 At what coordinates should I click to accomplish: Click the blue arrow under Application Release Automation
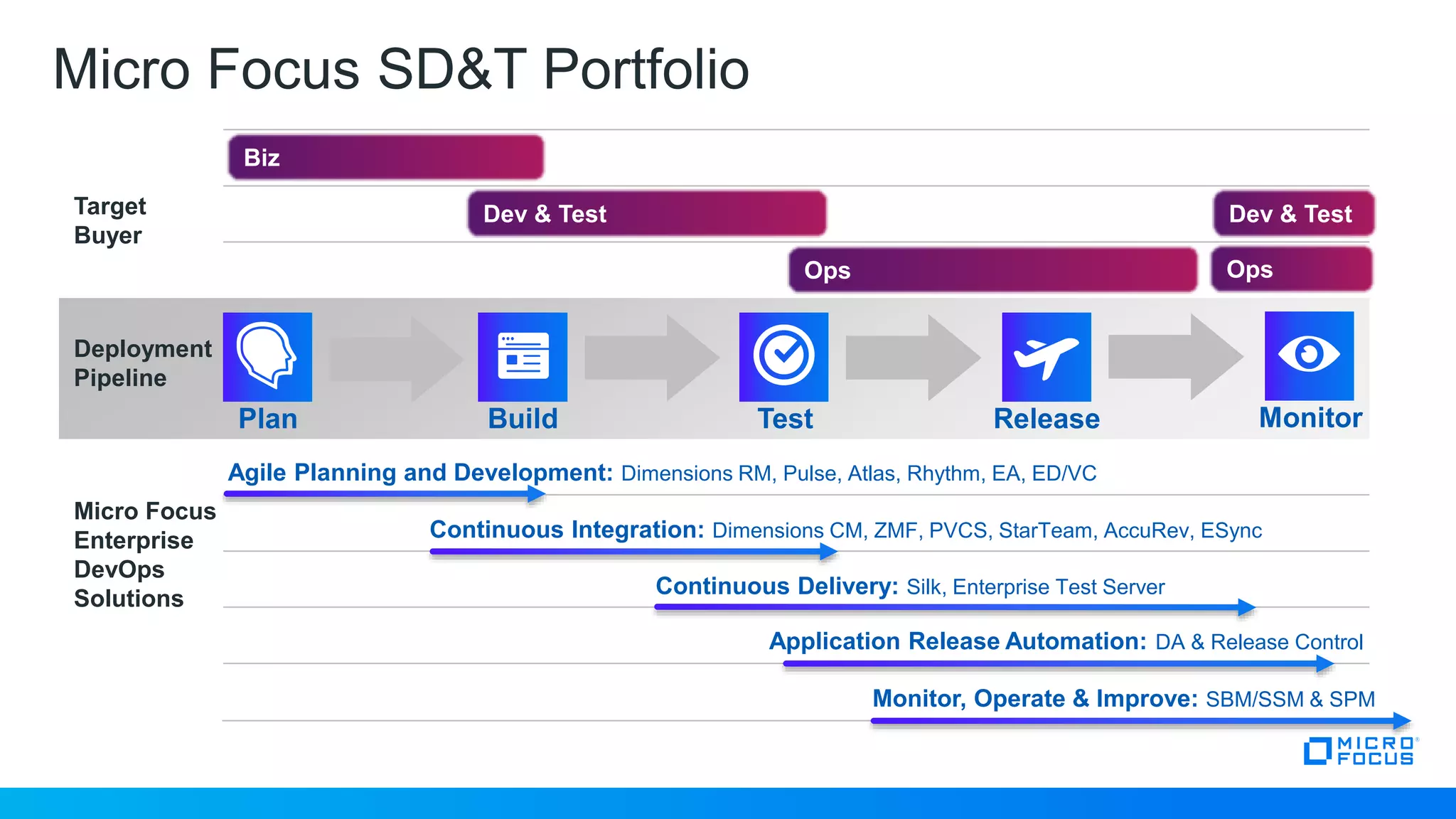point(1059,664)
